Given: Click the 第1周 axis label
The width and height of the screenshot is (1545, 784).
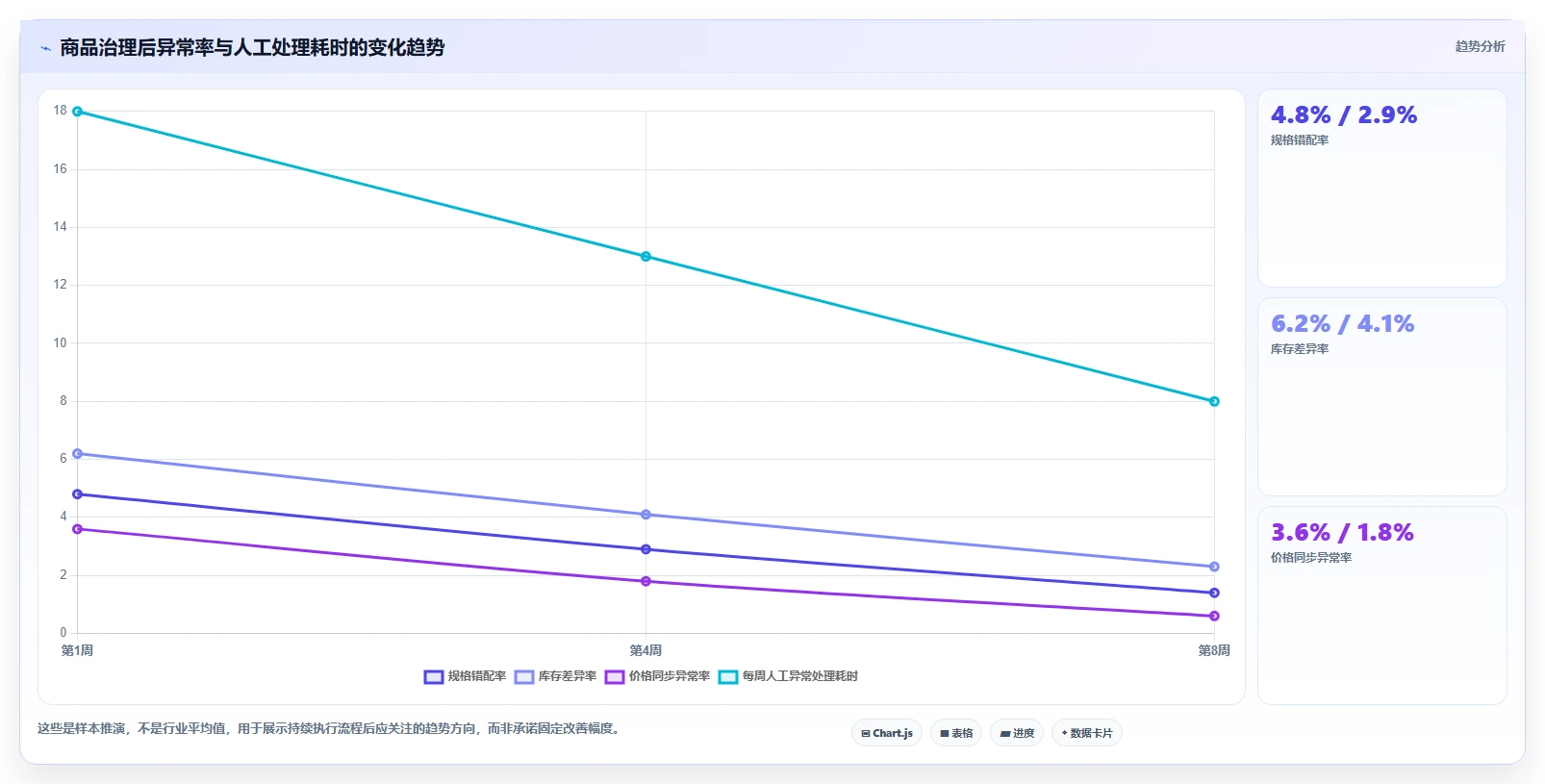Looking at the screenshot, I should 78,650.
